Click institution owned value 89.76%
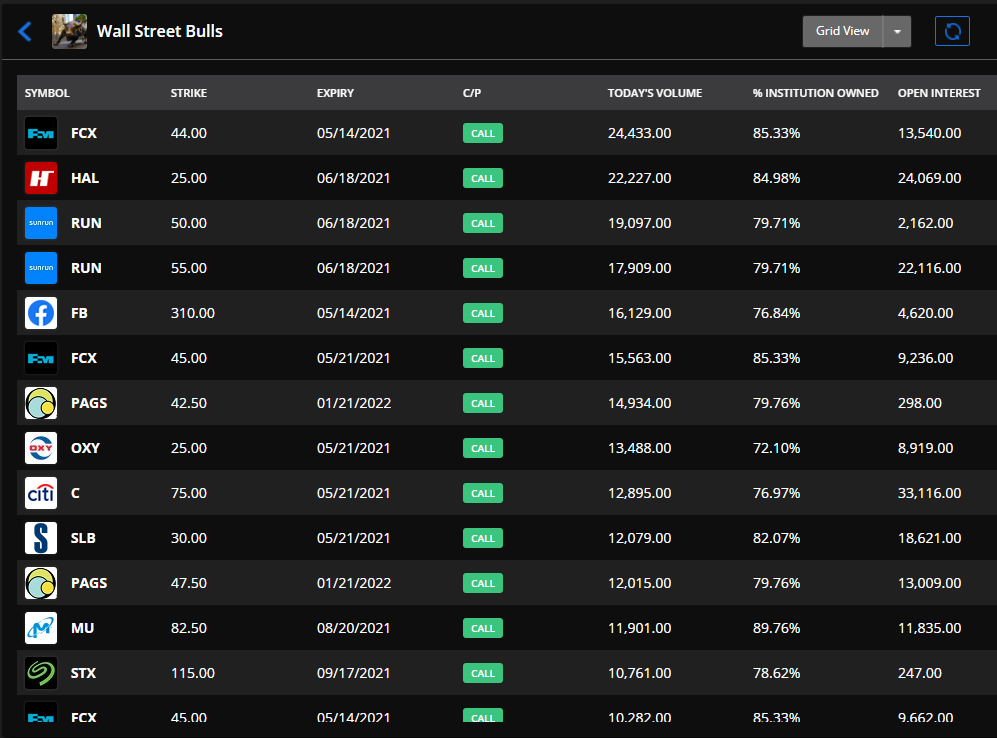The image size is (997, 738). click(x=776, y=628)
